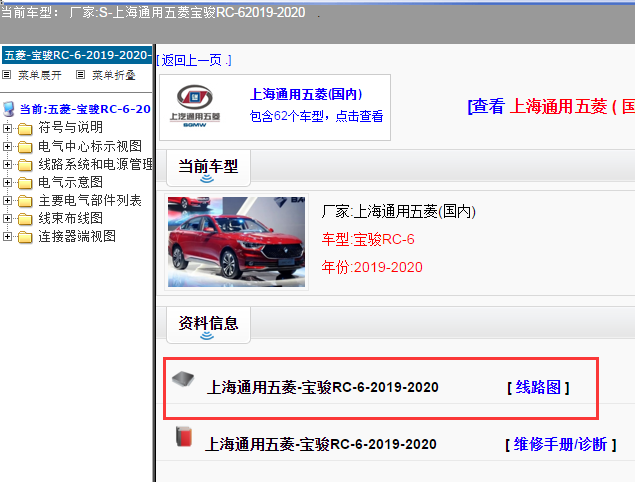Expand the 主要电气部件列表 tree node
The height and width of the screenshot is (482, 635).
(x=7, y=200)
